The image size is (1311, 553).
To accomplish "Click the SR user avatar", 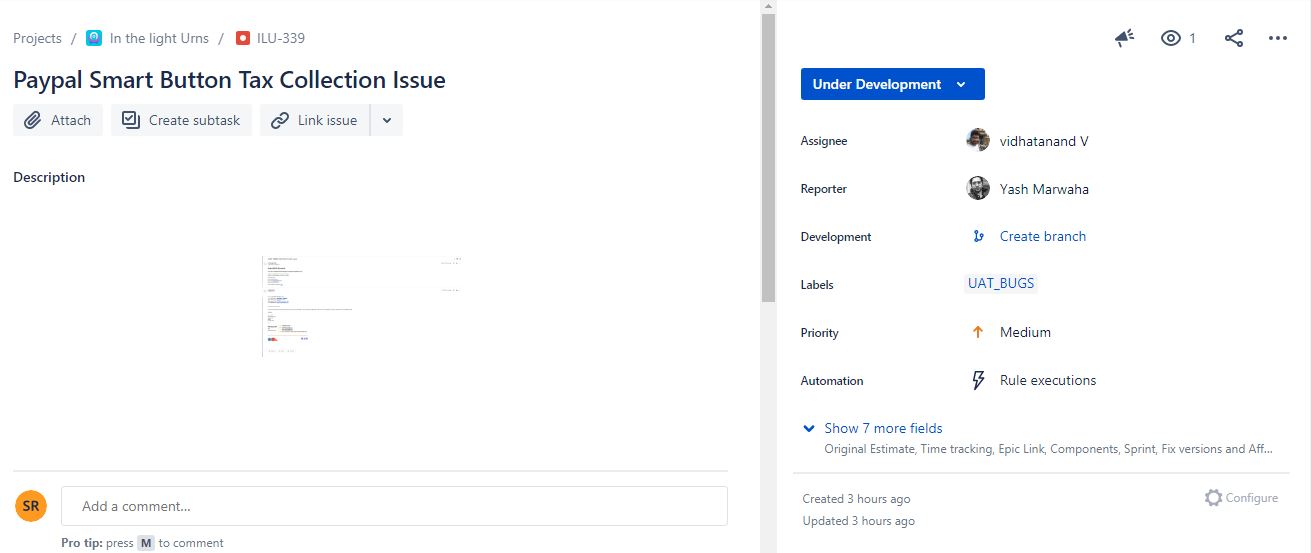I will click(31, 506).
